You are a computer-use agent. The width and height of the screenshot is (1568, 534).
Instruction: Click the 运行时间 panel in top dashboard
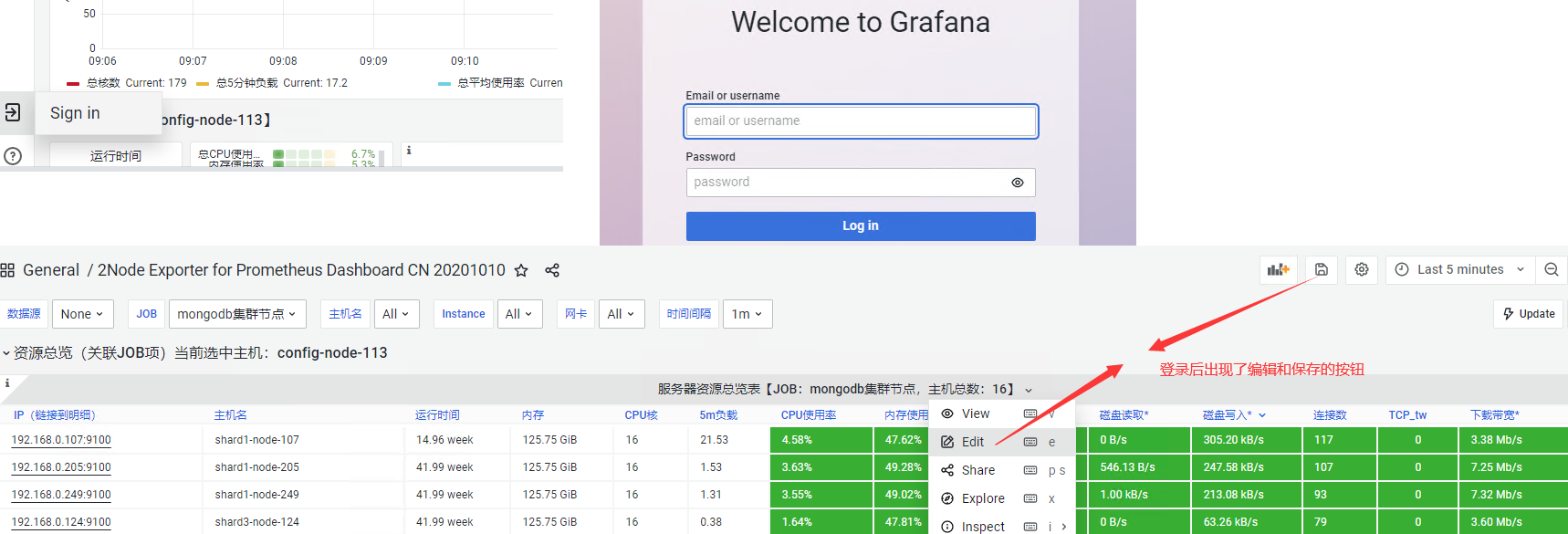click(116, 155)
